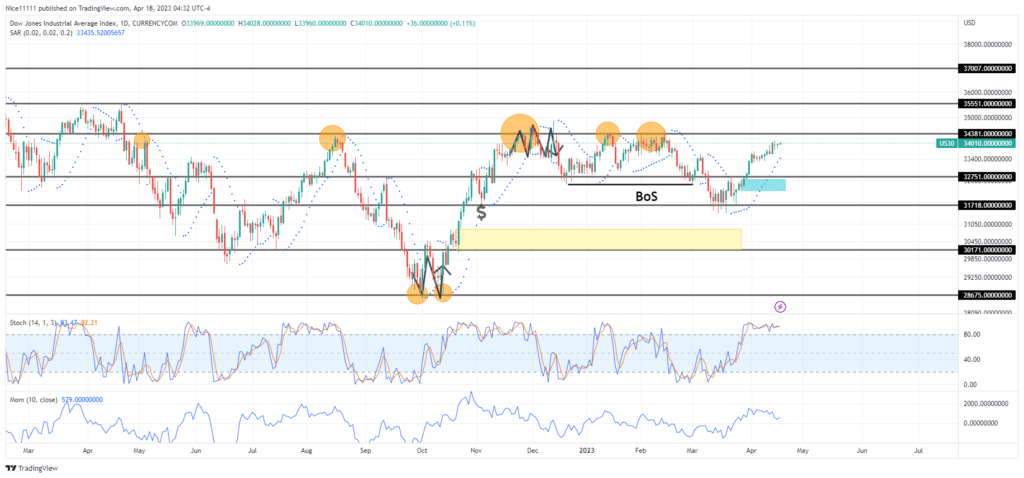
Task: Select the BoS horizontal line drawing
Action: click(630, 185)
